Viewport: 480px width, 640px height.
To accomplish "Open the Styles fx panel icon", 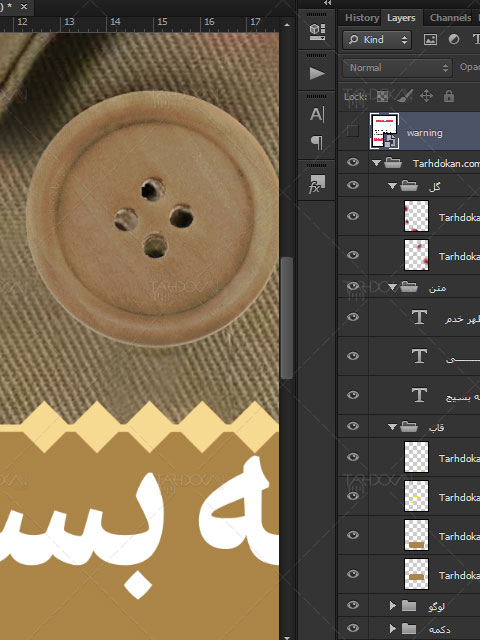I will coord(317,184).
